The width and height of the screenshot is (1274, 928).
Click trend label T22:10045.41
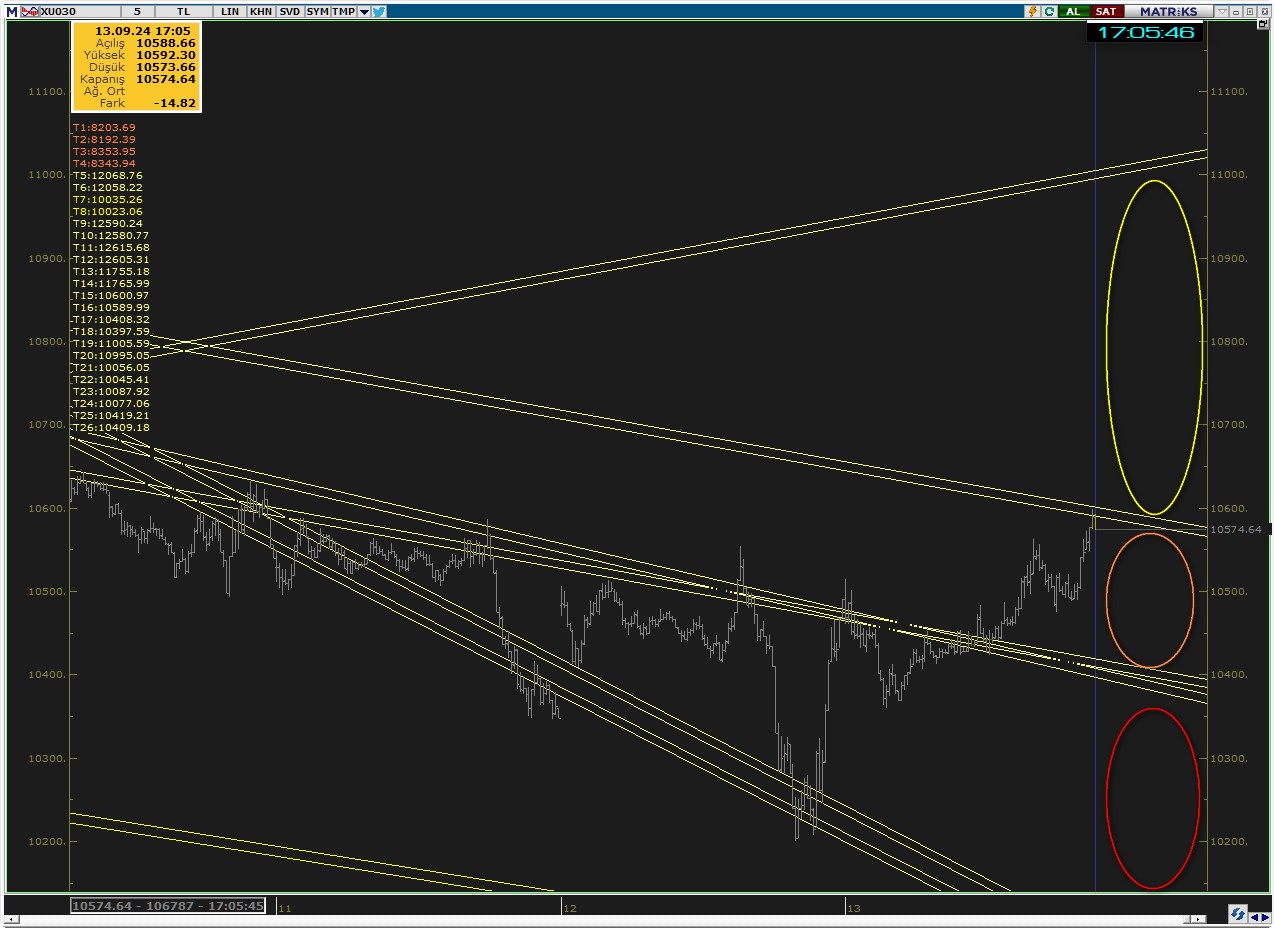point(111,379)
